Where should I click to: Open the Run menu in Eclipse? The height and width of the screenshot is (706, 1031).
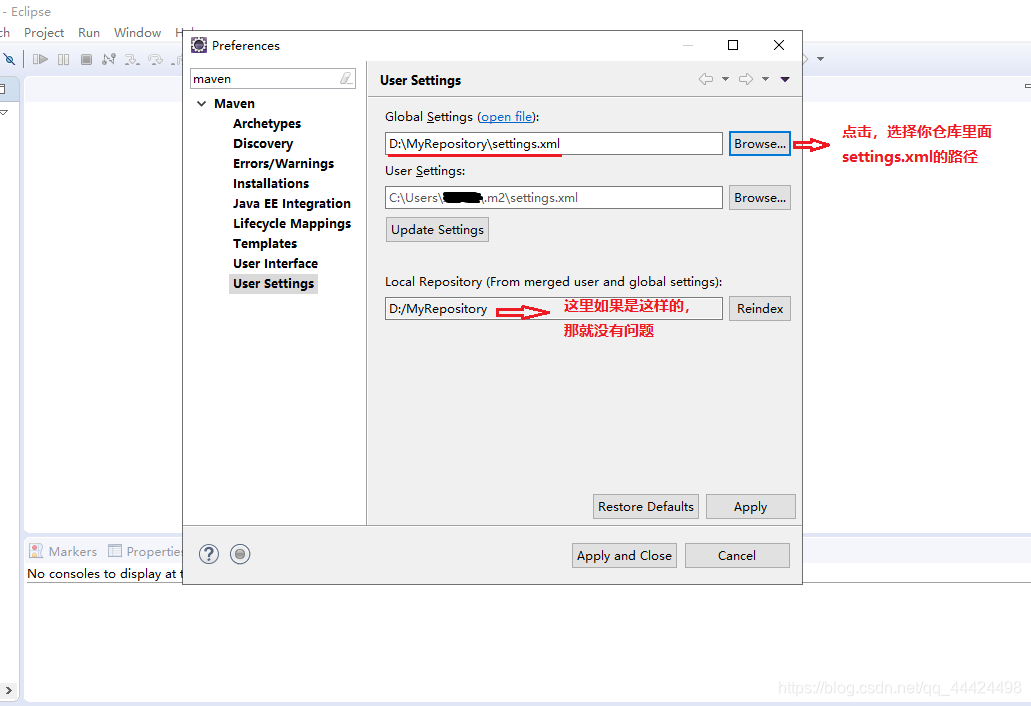pyautogui.click(x=89, y=32)
